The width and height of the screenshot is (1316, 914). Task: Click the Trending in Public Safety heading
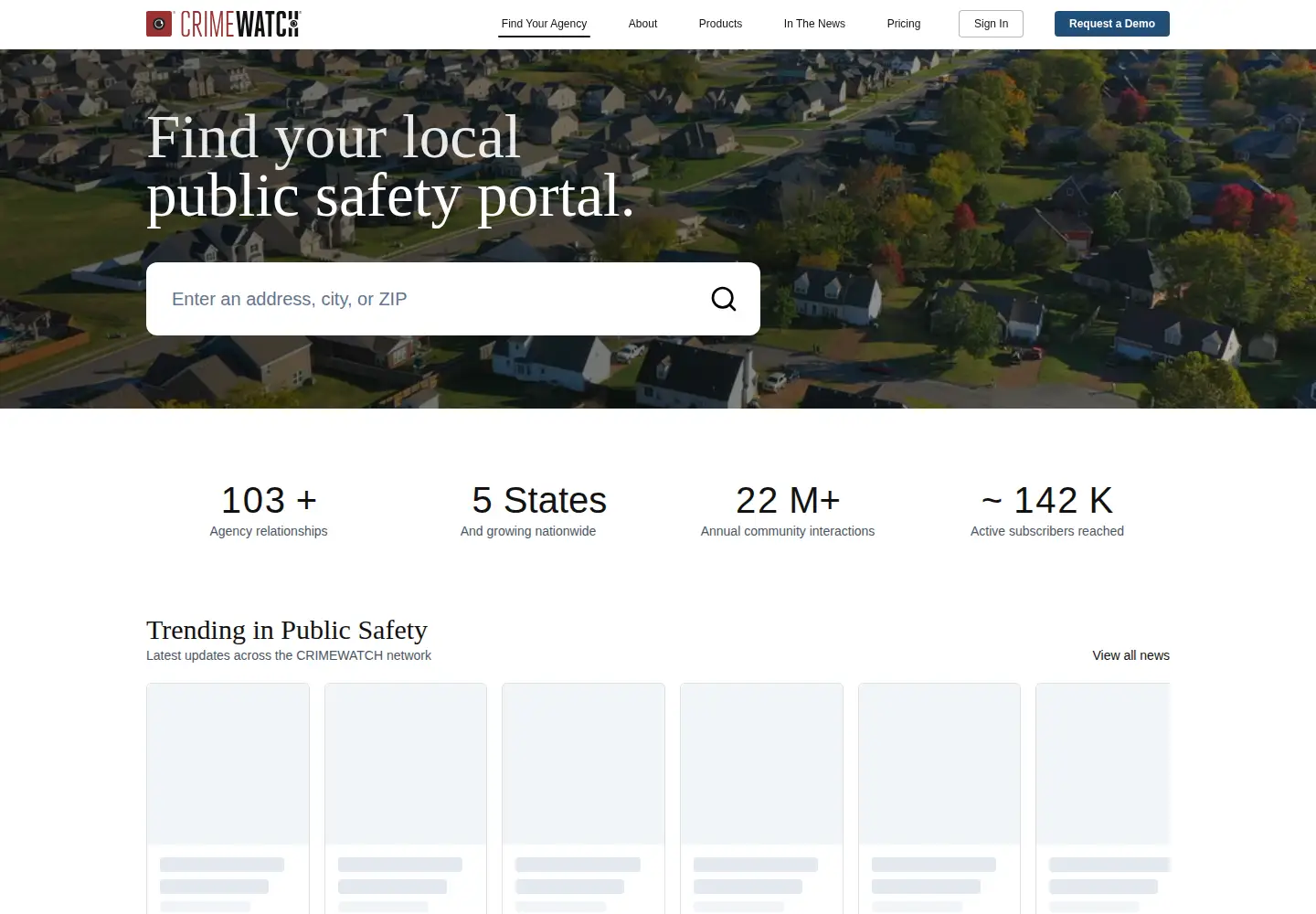click(287, 630)
